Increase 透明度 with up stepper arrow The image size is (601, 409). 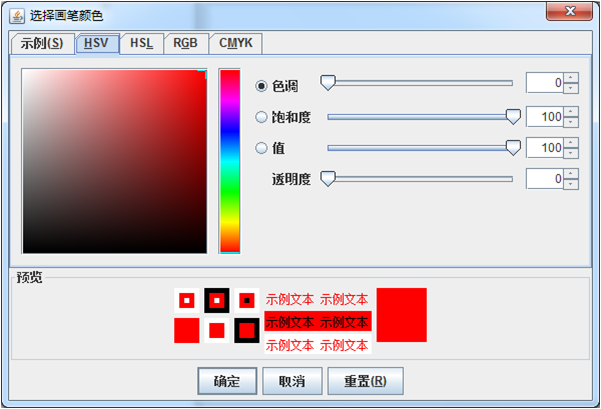[571, 174]
